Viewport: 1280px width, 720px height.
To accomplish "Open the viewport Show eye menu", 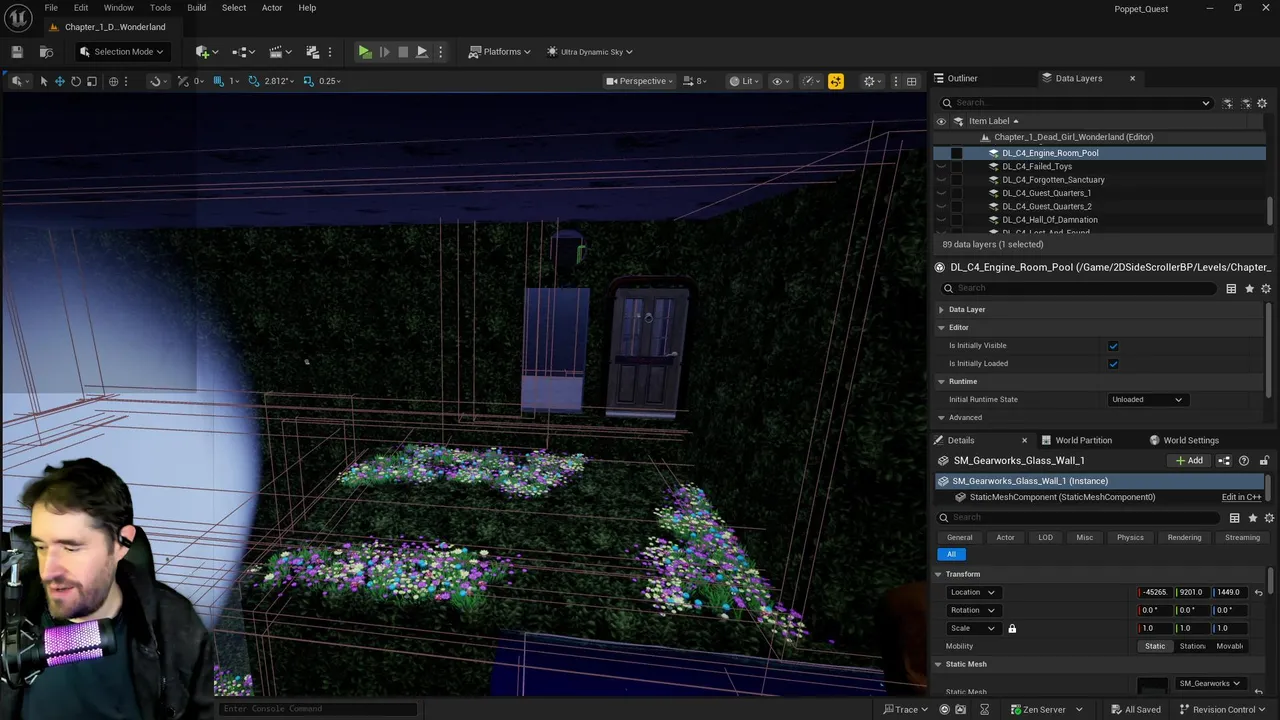I will coord(780,81).
